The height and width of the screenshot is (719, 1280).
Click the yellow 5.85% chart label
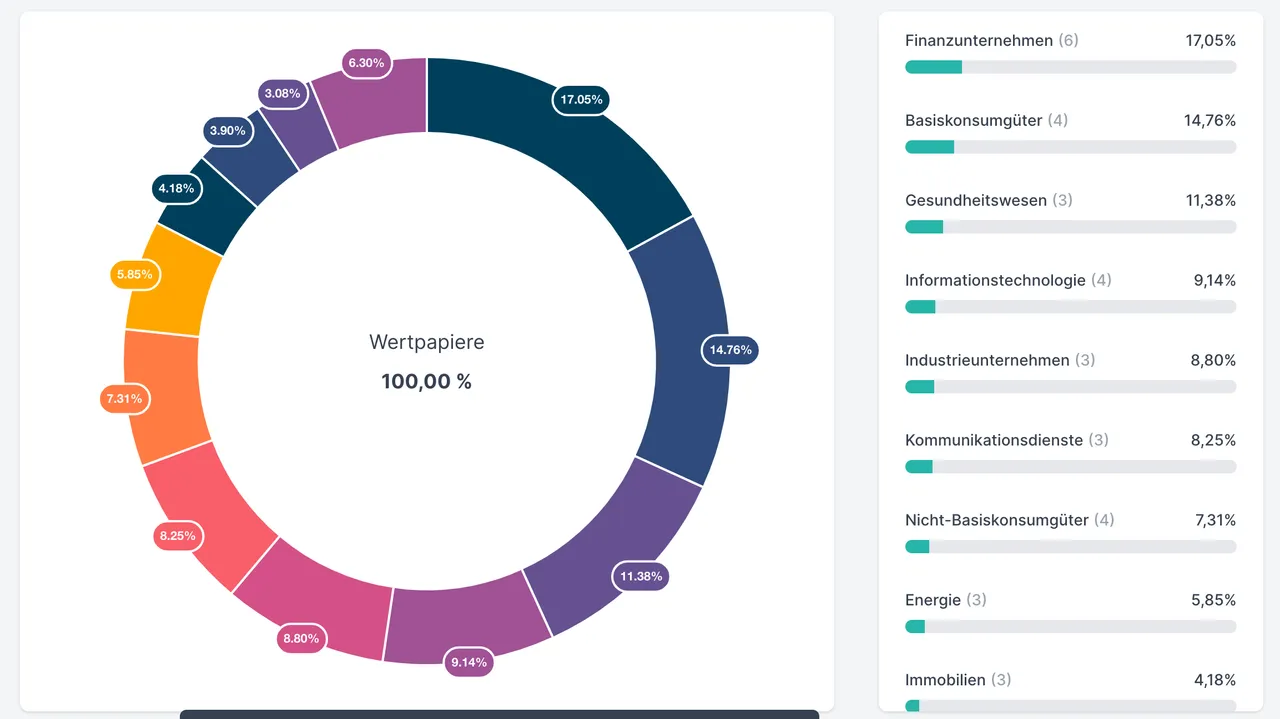pyautogui.click(x=135, y=275)
